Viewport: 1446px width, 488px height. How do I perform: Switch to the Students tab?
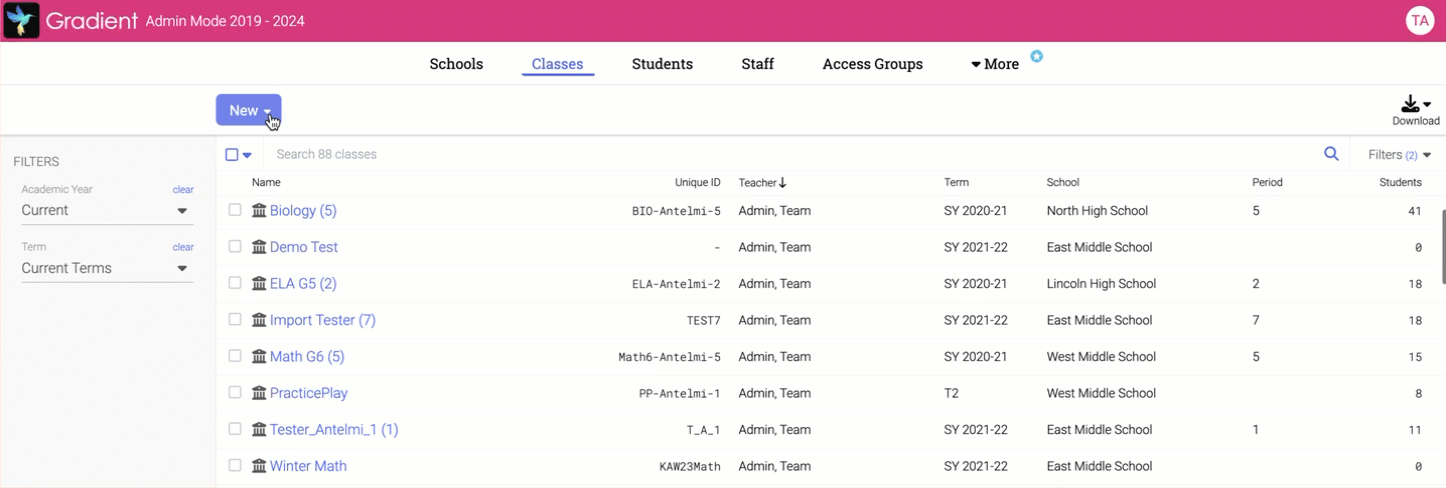tap(662, 64)
